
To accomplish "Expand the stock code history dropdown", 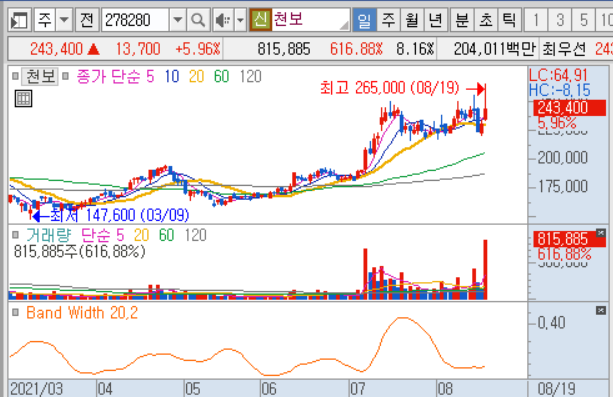I will pyautogui.click(x=178, y=20).
